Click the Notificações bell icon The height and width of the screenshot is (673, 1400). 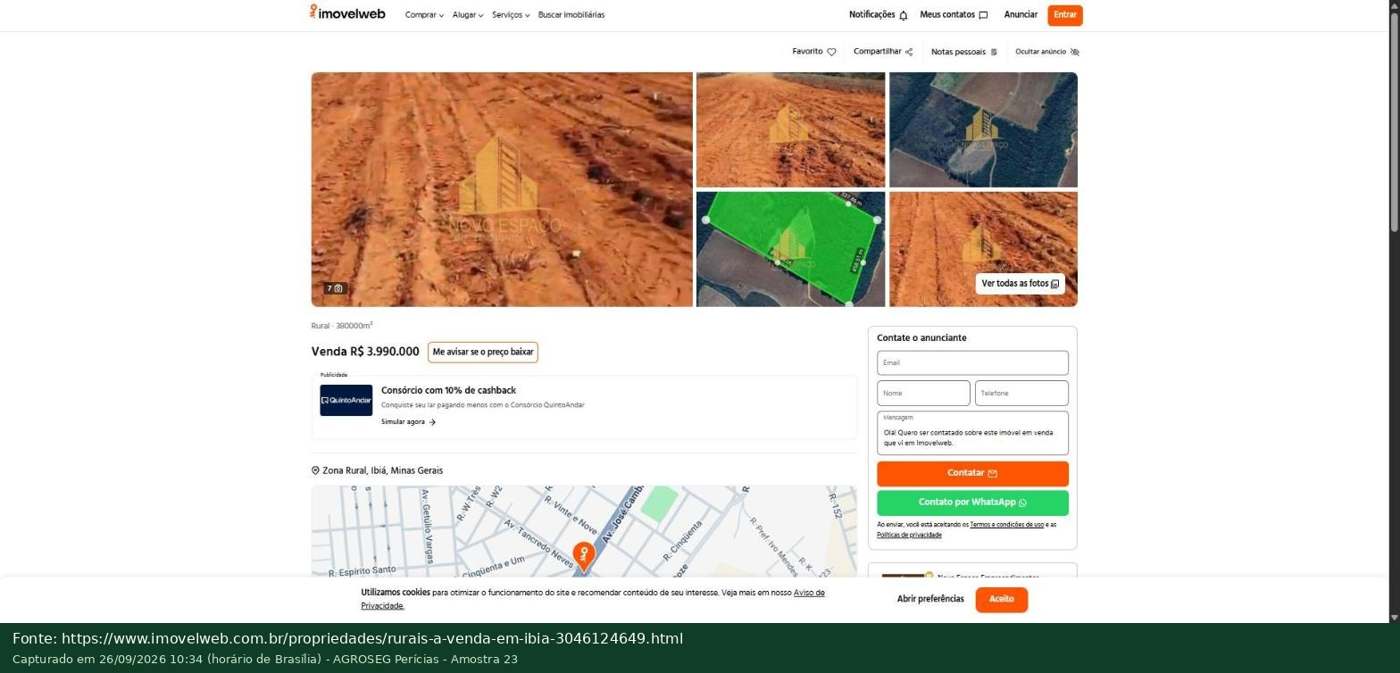coord(903,15)
